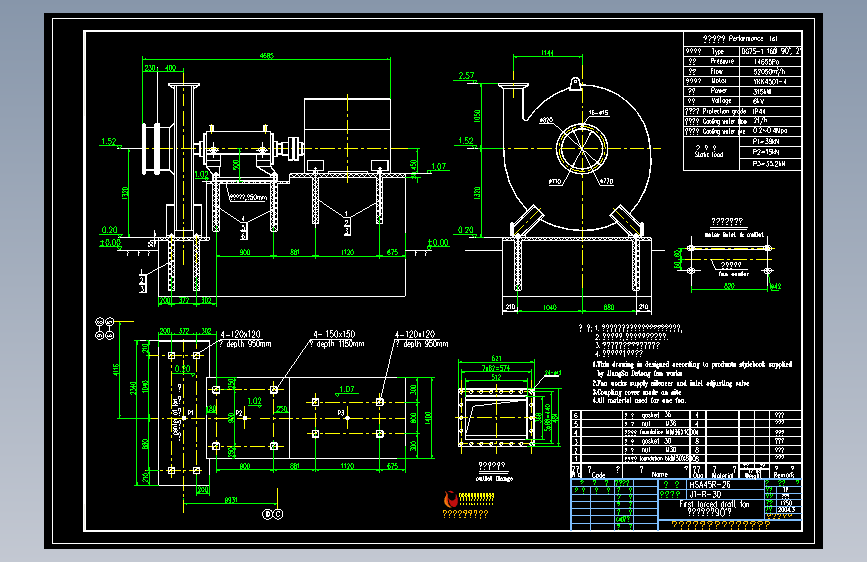
Task: Click the 'Voltage' row label
Action: (x=722, y=101)
